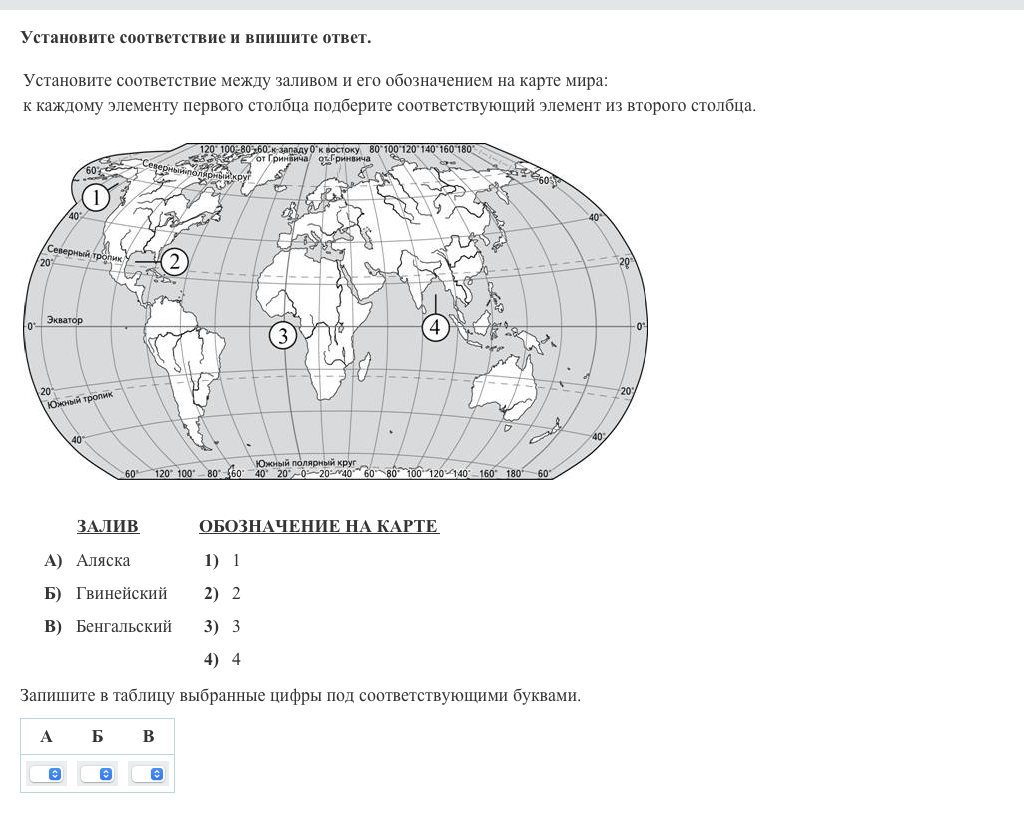The width and height of the screenshot is (1024, 820).
Task: Click the Экватор label on the map
Action: tap(62, 320)
